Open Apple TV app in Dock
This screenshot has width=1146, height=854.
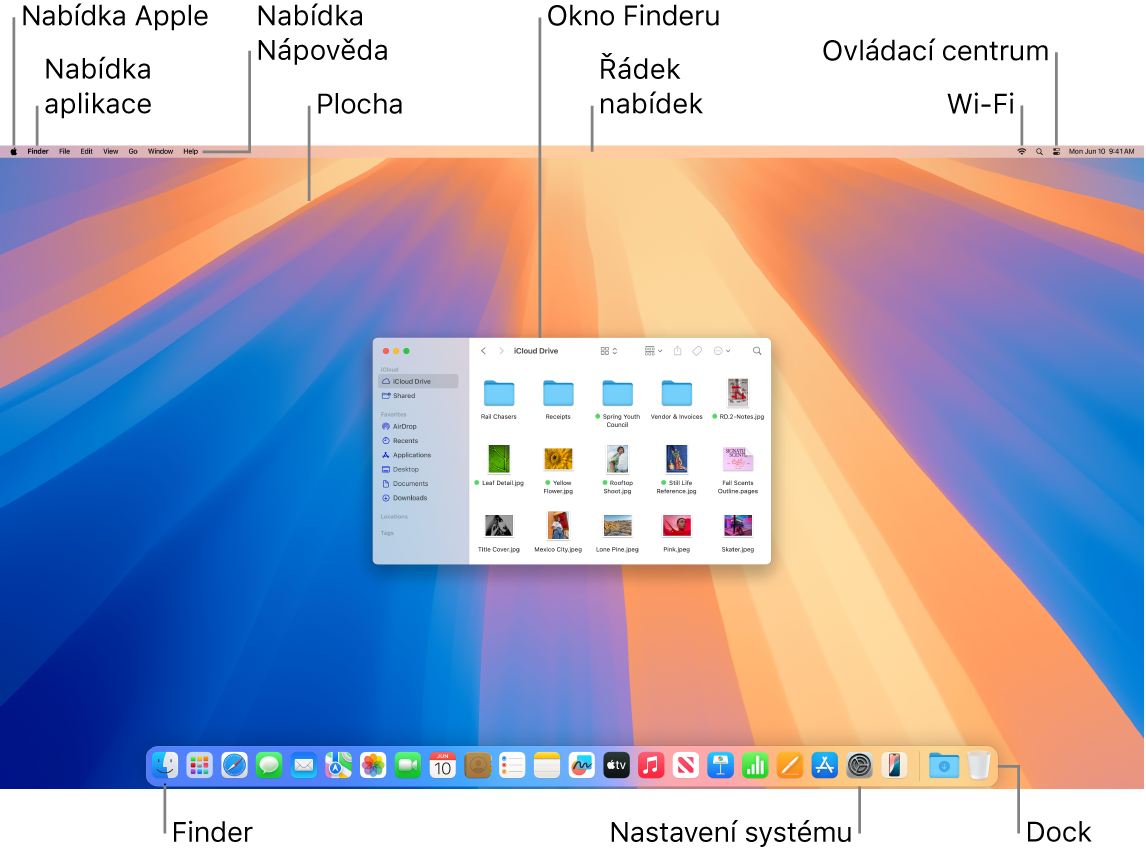pyautogui.click(x=616, y=766)
